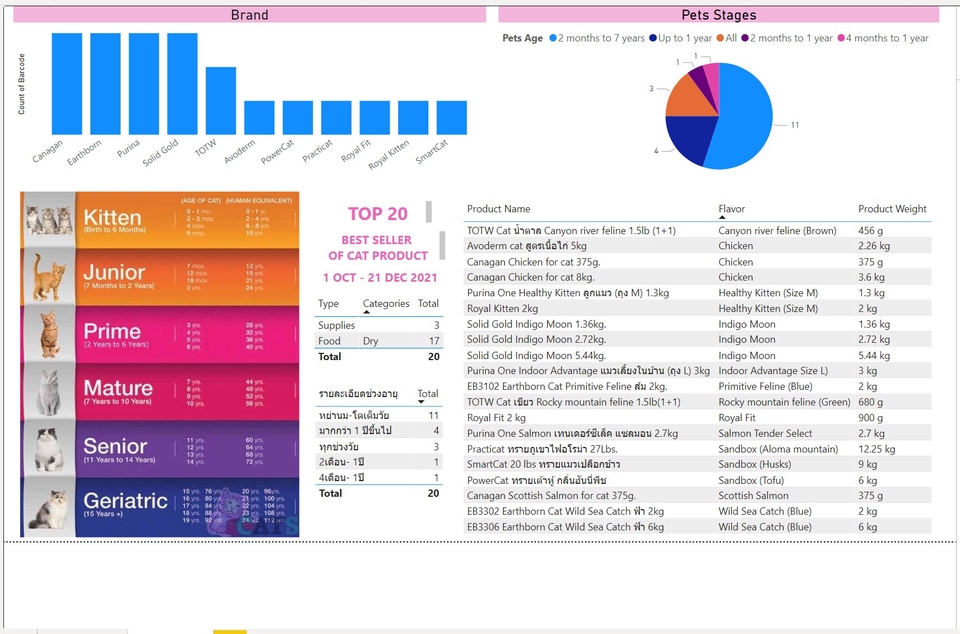Select the Earthborn bar in Brand chart

105,84
